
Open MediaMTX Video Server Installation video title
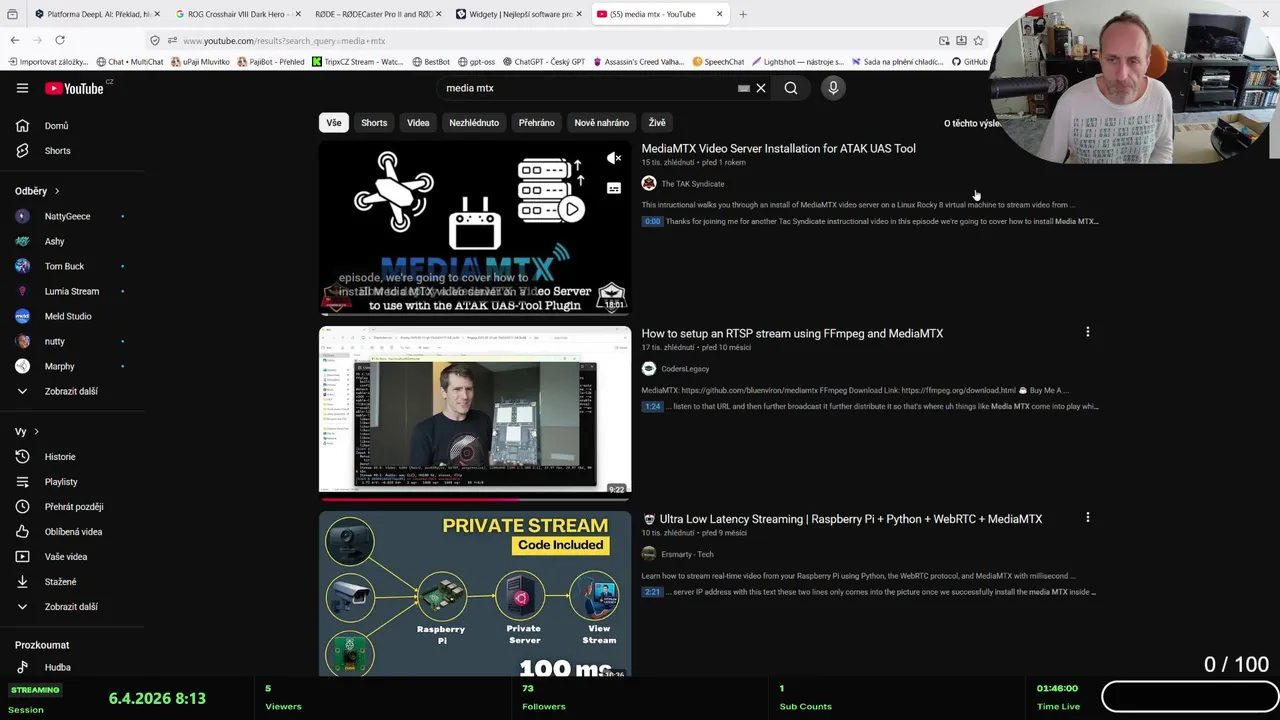tap(778, 148)
